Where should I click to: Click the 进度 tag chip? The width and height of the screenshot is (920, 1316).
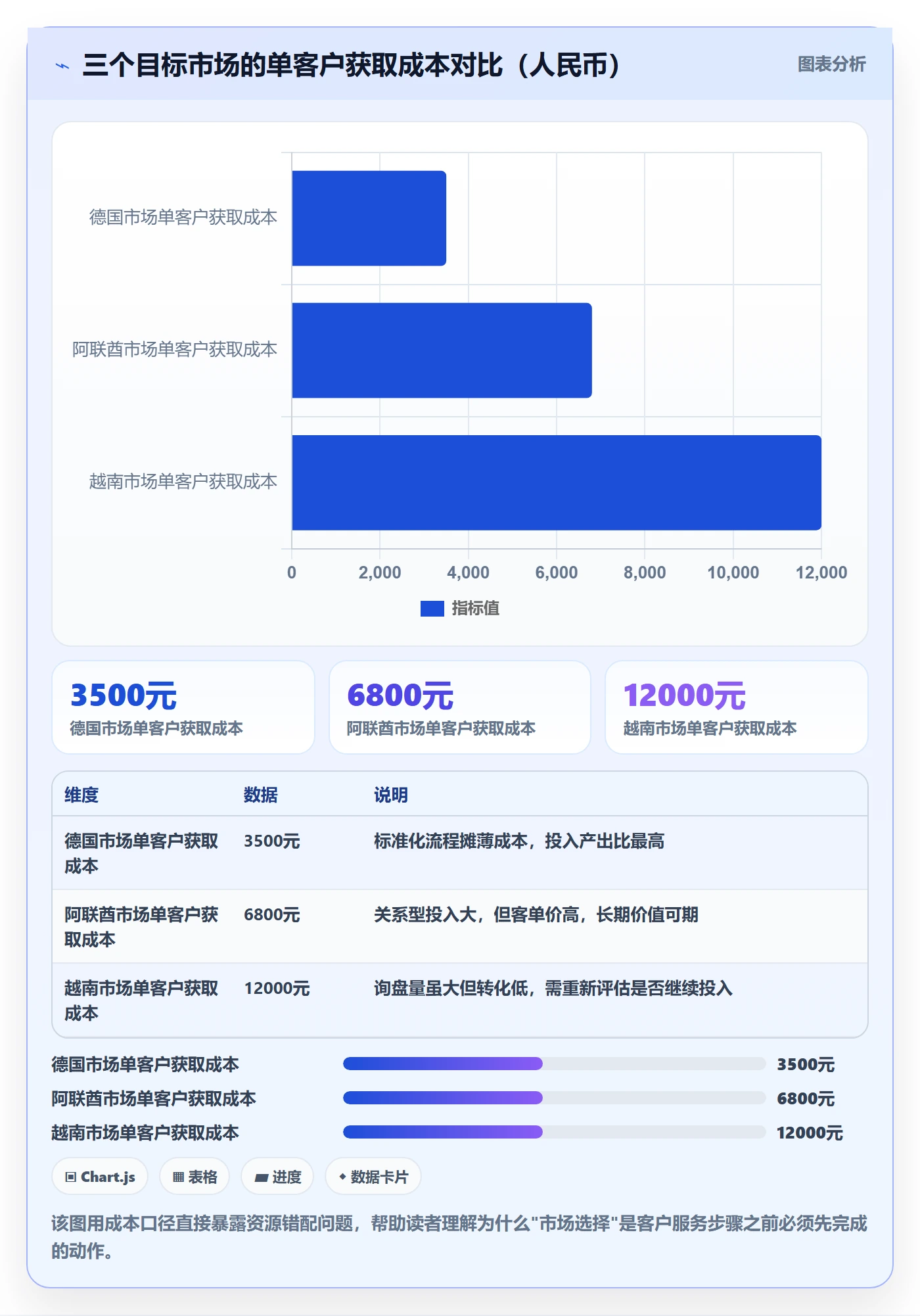(x=277, y=1177)
